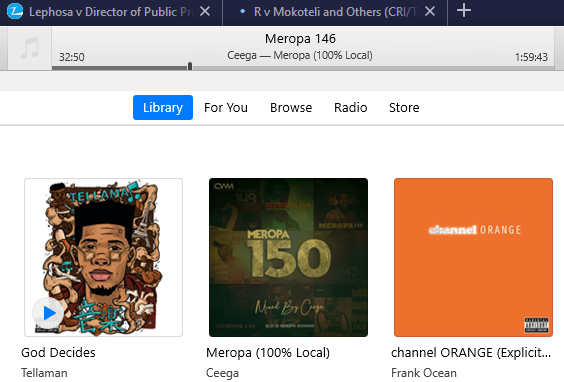This screenshot has width=564, height=382.
Task: Click the browser icon on the Lephosa tab
Action: pyautogui.click(x=15, y=11)
